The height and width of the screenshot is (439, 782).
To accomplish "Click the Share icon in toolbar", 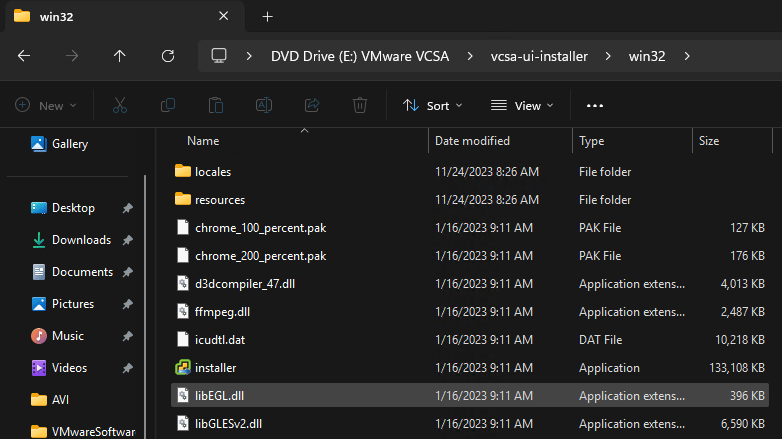I will click(312, 105).
